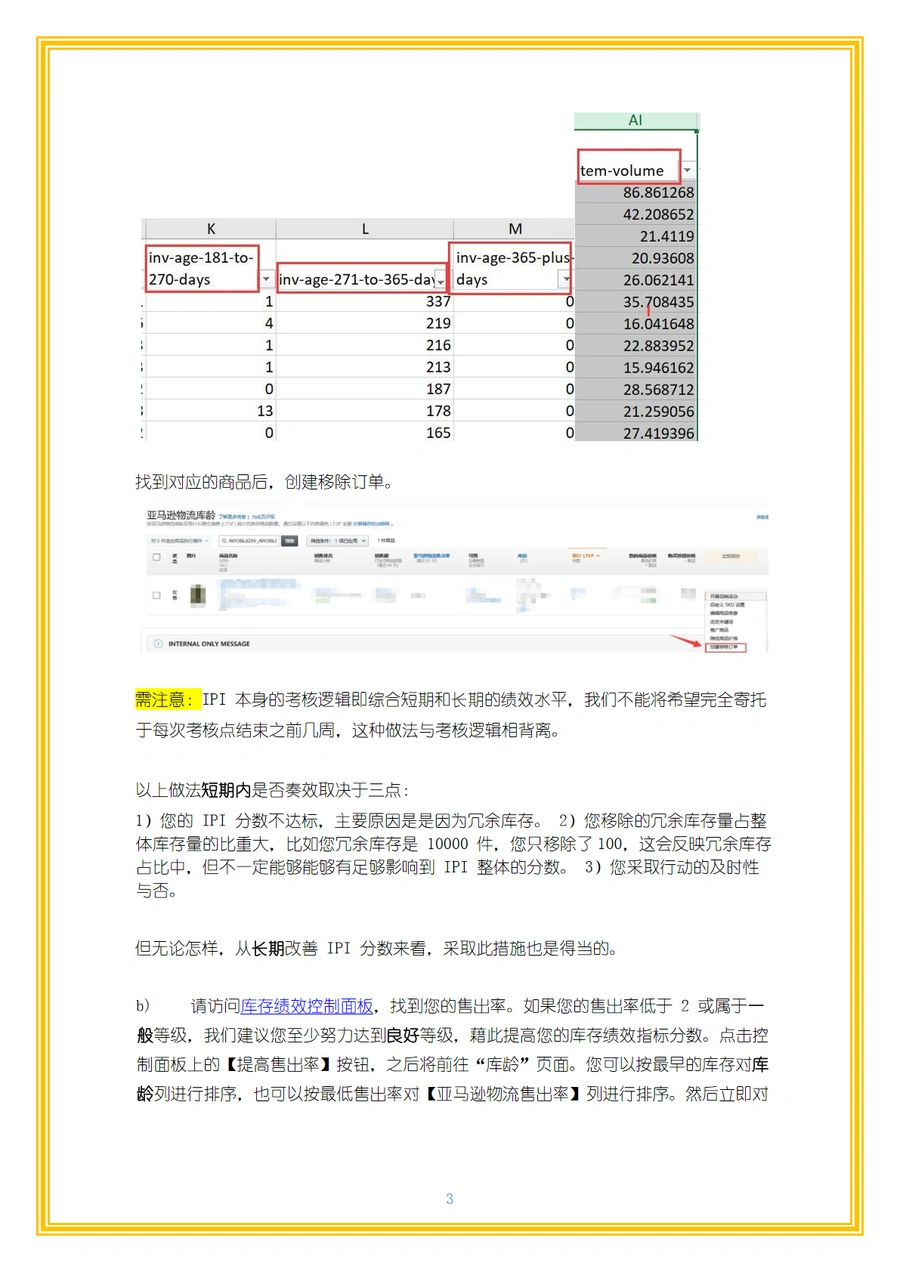Open the bulk action dropdown for selected products
This screenshot has height=1272, width=900.
(180, 540)
